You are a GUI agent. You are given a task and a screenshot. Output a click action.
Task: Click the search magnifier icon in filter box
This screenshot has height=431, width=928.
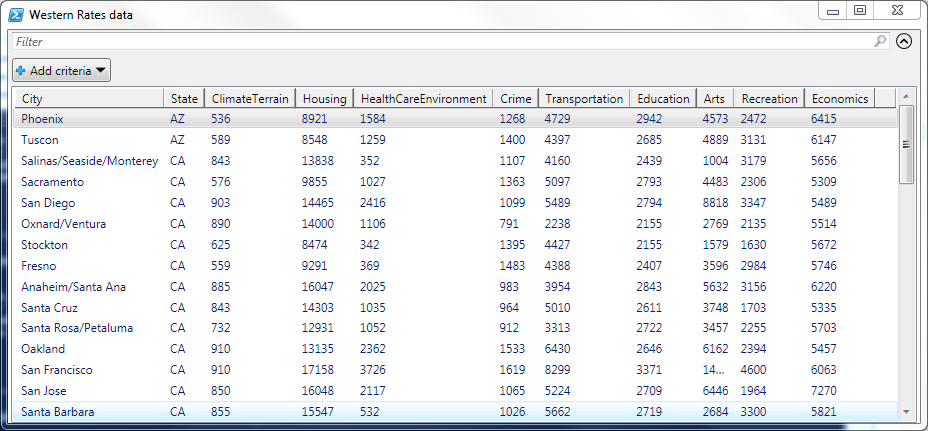pos(880,41)
